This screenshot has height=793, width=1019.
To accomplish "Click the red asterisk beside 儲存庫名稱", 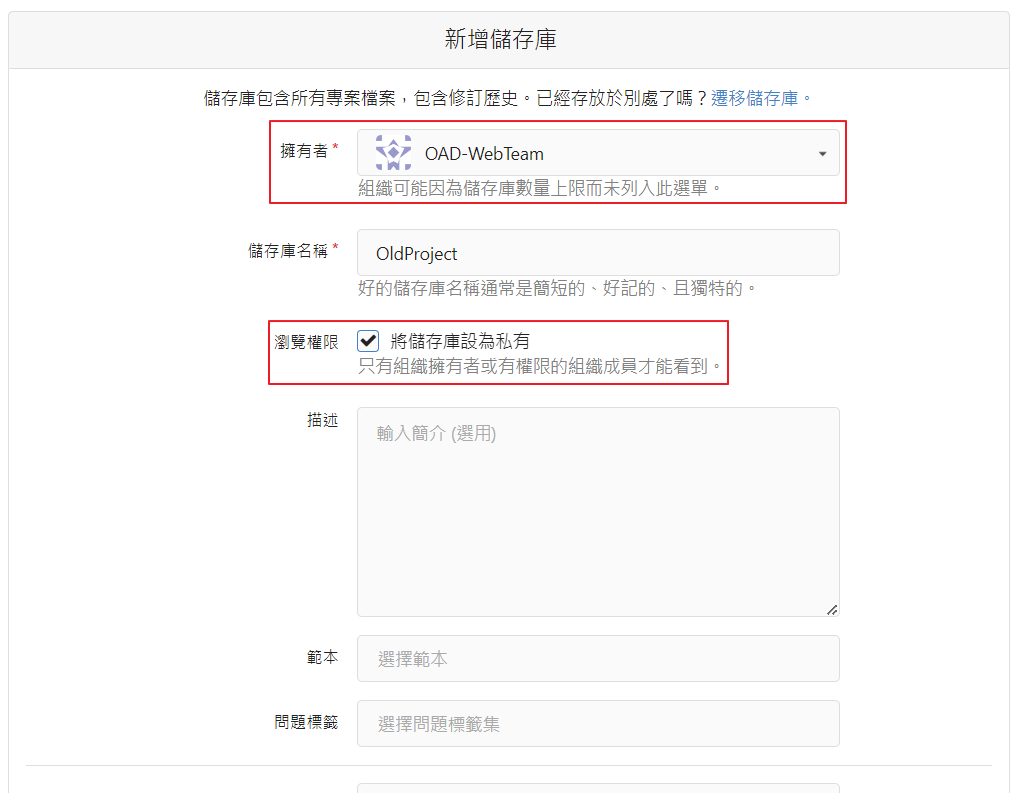I will [x=335, y=248].
